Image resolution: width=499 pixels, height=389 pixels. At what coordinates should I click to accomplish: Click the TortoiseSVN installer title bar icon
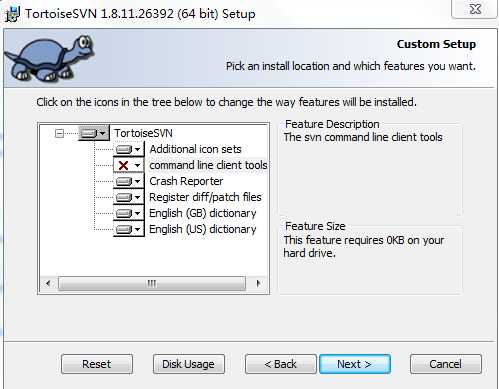point(13,14)
